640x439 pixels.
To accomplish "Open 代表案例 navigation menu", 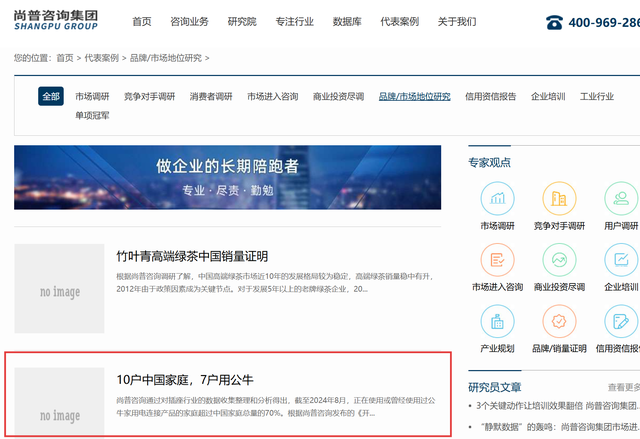I will pyautogui.click(x=400, y=22).
